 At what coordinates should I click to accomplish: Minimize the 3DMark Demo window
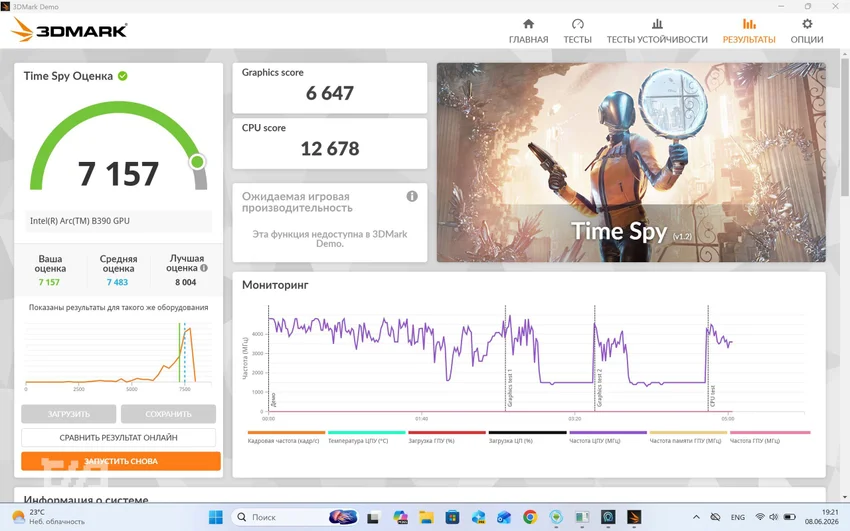781,7
